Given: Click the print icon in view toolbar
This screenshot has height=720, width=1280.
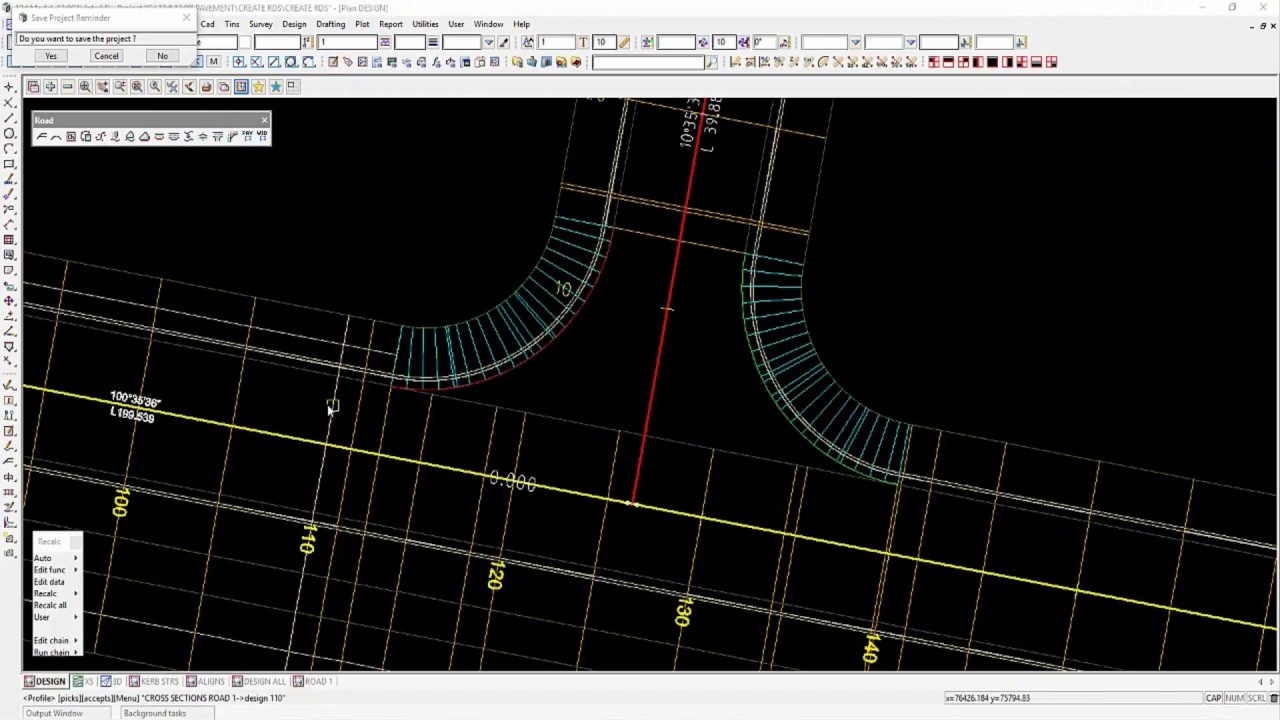Looking at the screenshot, I should [206, 87].
